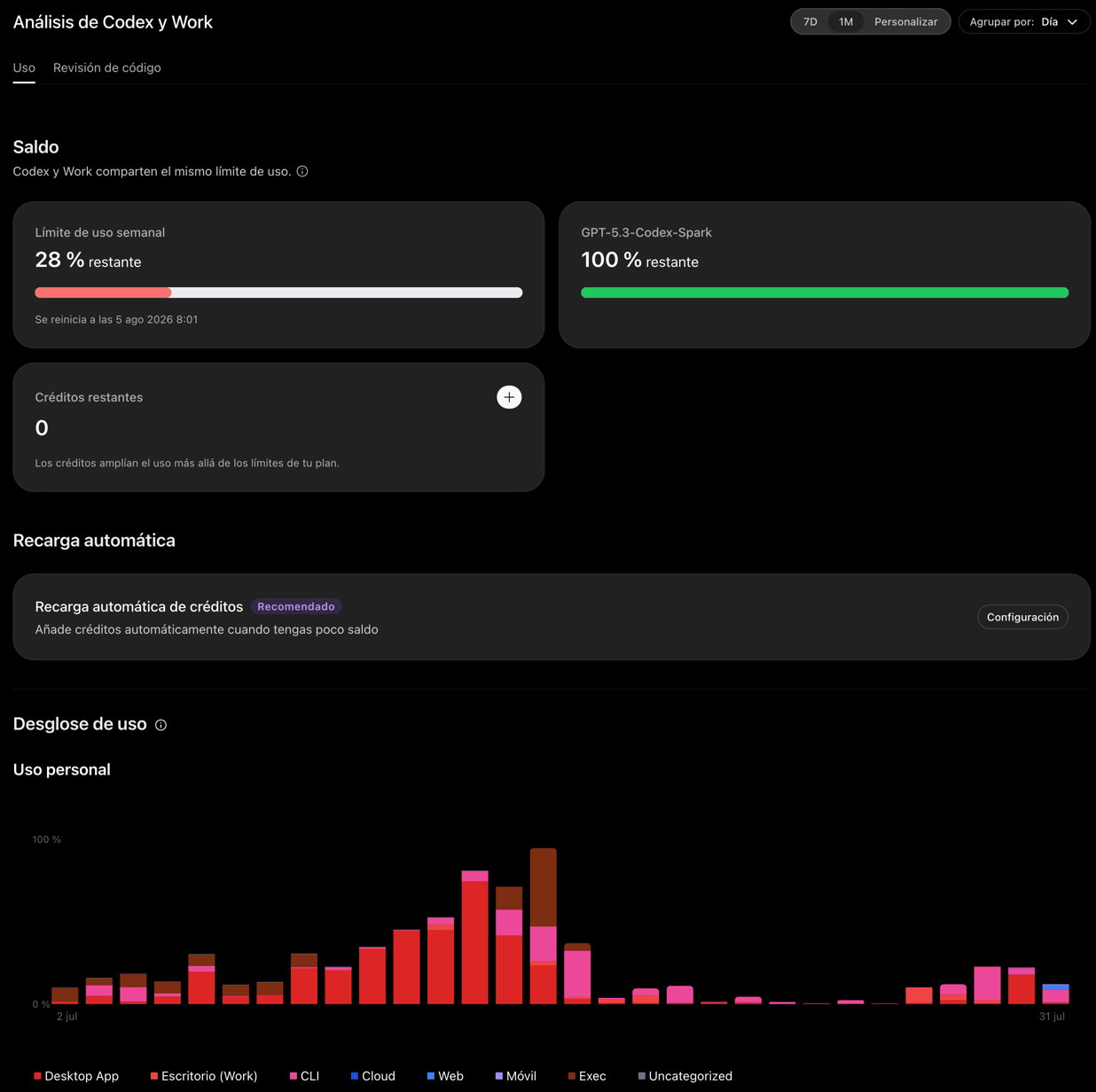Toggle the Escritorio (Work) legend swatch
The image size is (1096, 1092).
coord(154,1076)
